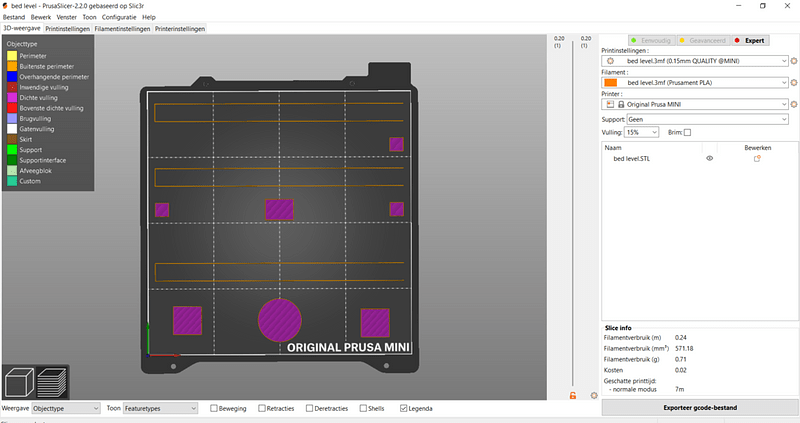Click the layer slider lock icon
Image resolution: width=800 pixels, height=423 pixels.
(x=573, y=395)
